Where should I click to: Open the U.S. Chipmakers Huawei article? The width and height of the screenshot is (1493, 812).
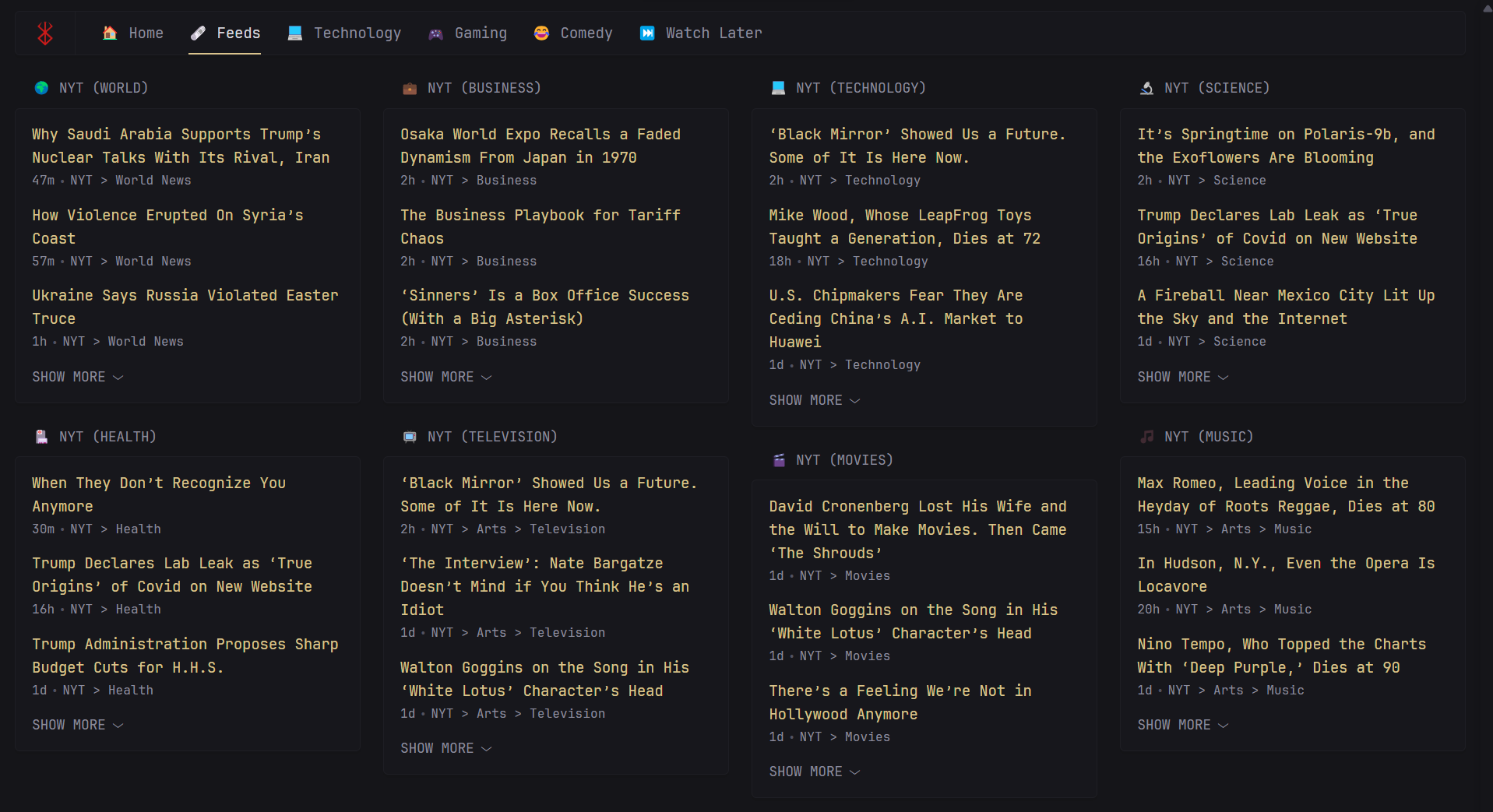pyautogui.click(x=896, y=318)
